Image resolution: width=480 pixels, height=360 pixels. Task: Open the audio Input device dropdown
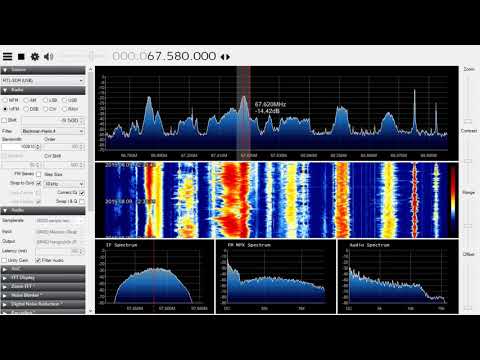pos(60,232)
